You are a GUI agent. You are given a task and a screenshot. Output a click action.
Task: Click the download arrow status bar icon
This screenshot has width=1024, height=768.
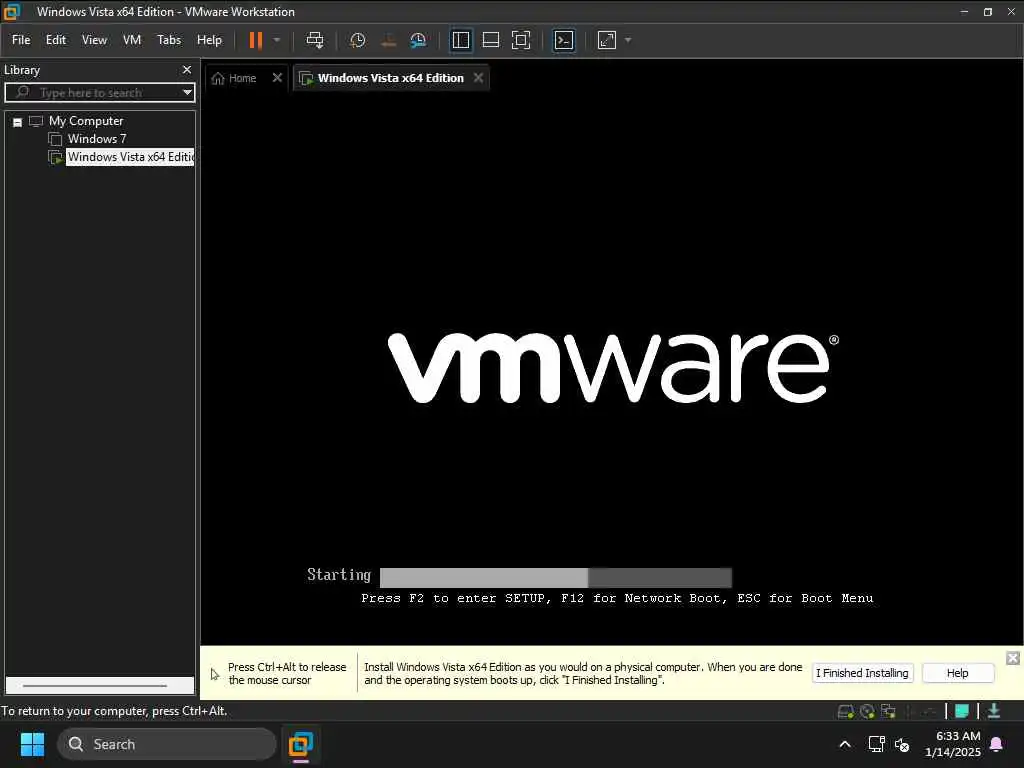point(994,711)
